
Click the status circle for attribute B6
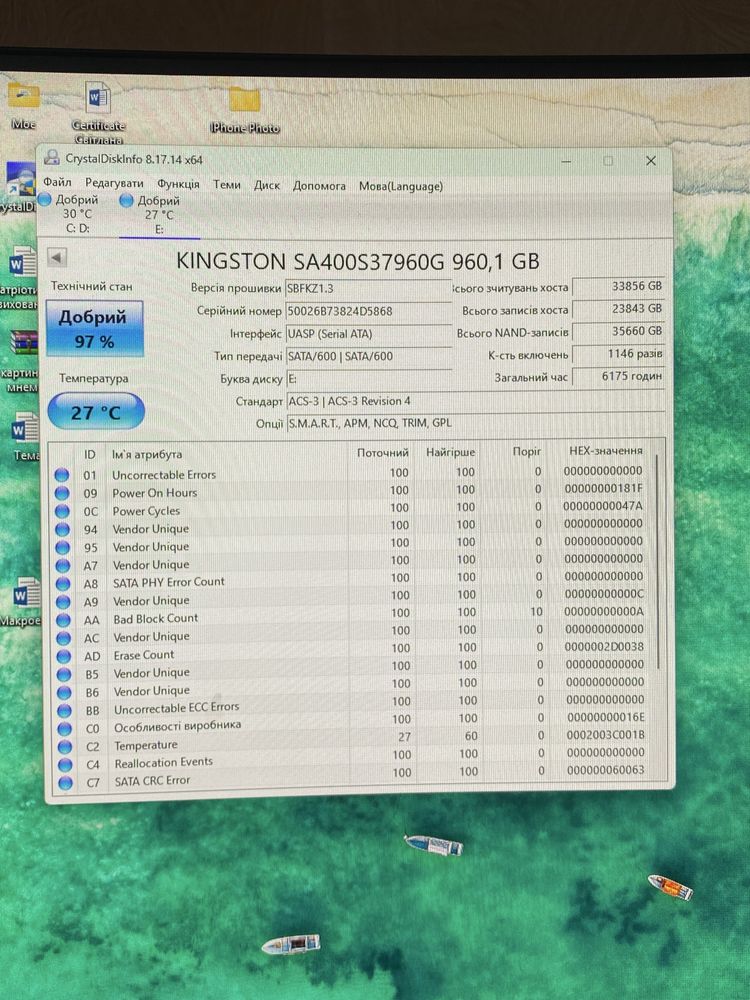click(64, 692)
